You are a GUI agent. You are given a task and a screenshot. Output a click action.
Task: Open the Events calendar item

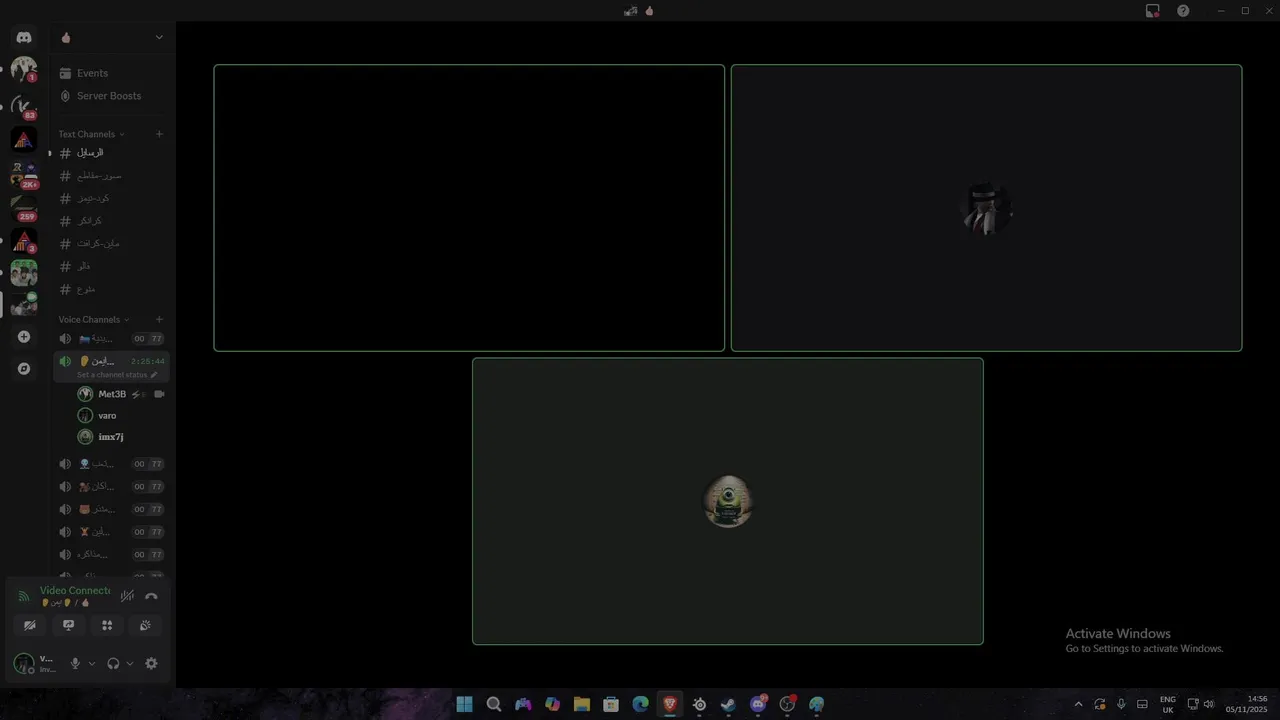pyautogui.click(x=110, y=73)
